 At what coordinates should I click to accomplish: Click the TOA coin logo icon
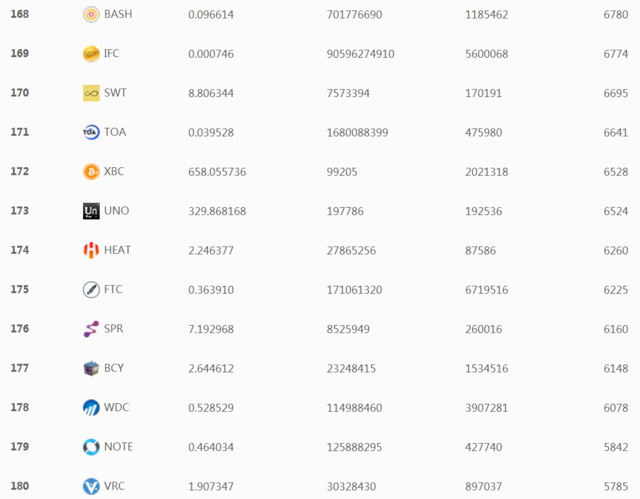click(x=91, y=132)
